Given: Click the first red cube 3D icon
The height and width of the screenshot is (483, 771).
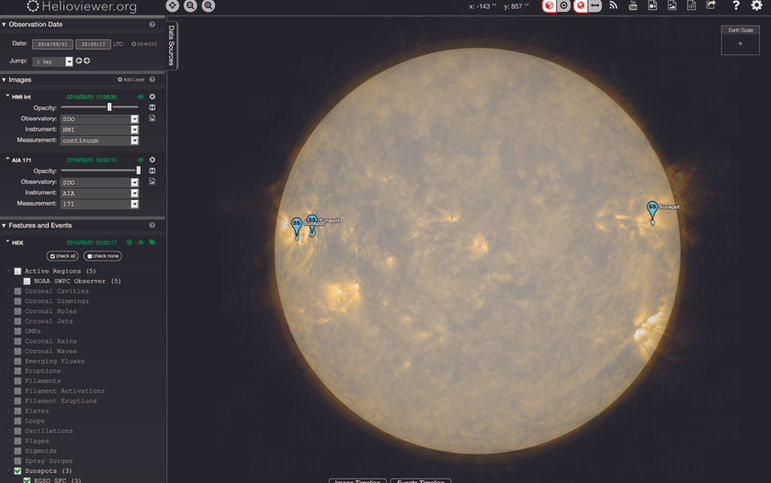Looking at the screenshot, I should click(549, 5).
